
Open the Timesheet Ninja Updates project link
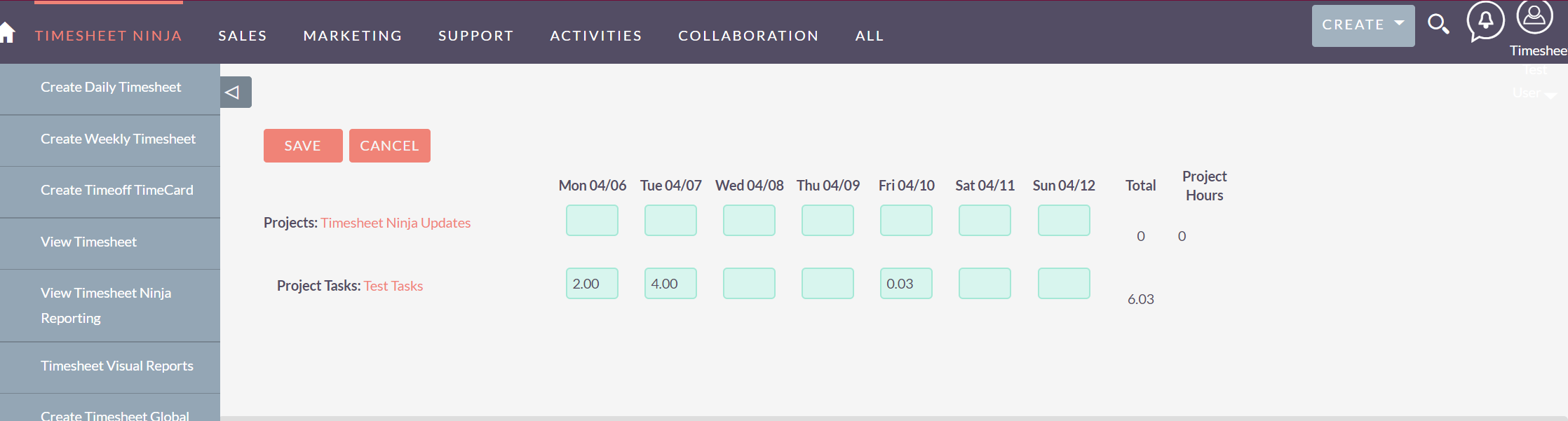(x=396, y=223)
